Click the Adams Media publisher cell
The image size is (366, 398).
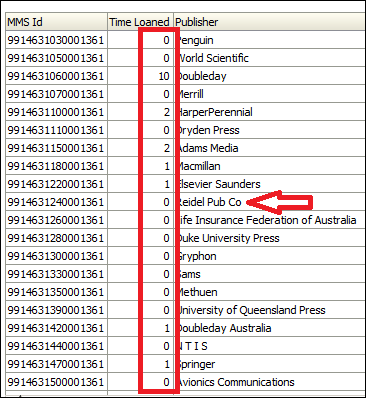click(x=269, y=148)
